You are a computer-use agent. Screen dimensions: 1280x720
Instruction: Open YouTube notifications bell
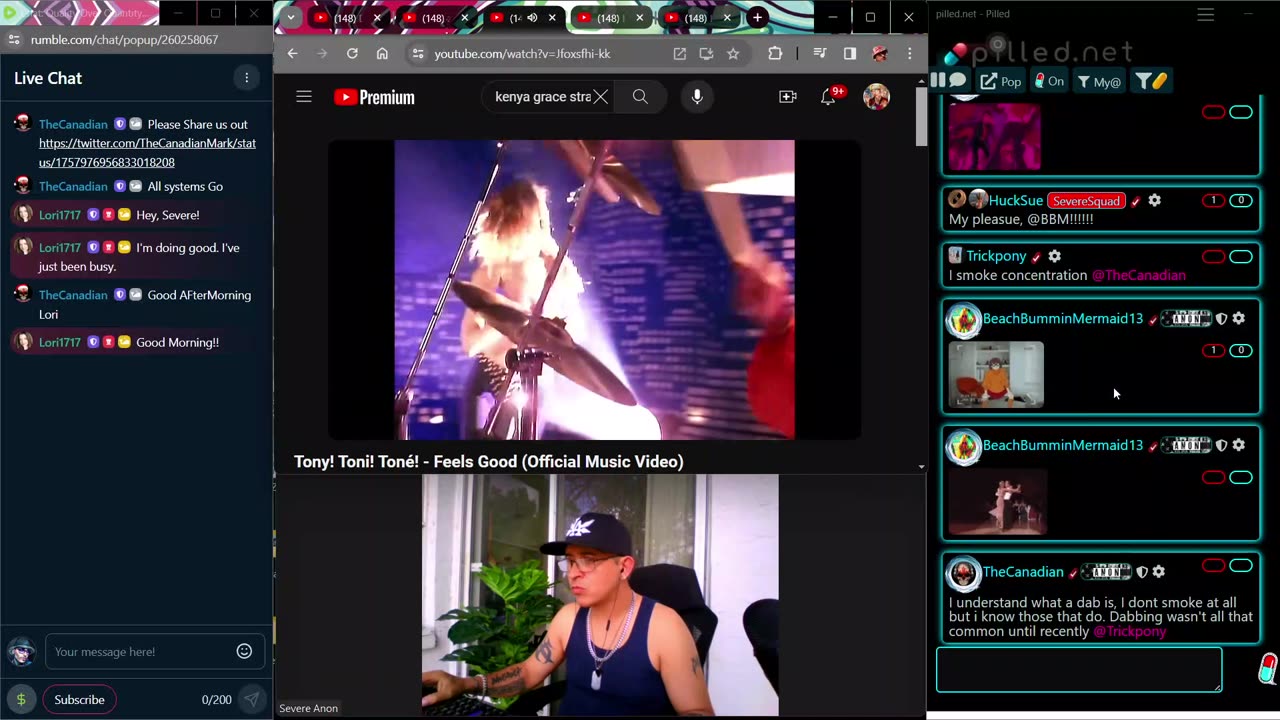tap(829, 97)
